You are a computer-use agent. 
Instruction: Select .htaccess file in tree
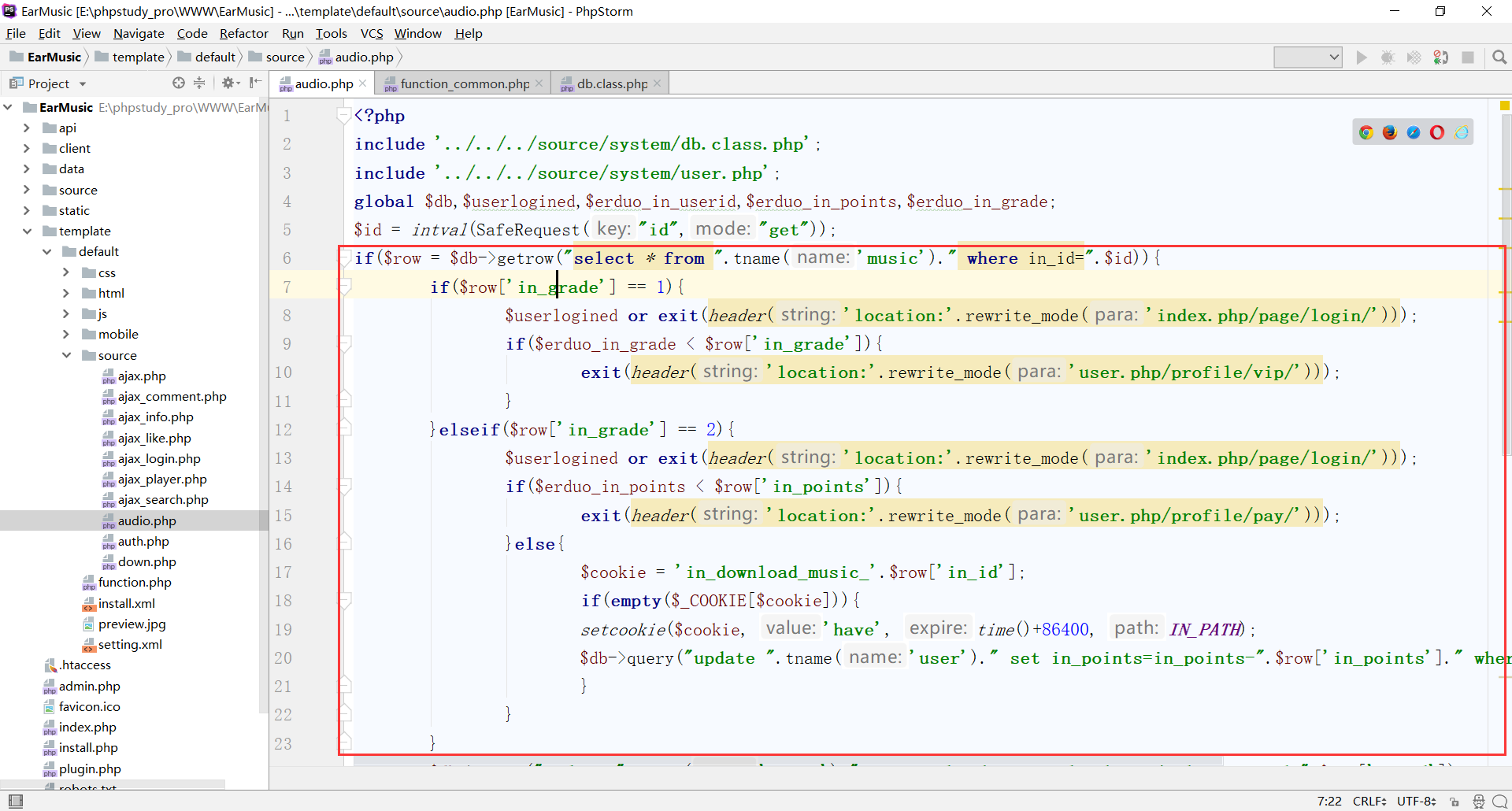pos(77,665)
